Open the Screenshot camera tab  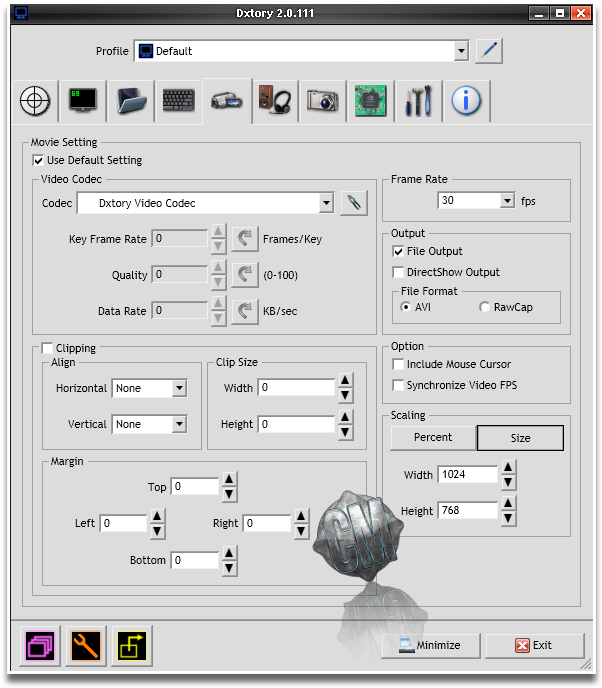(x=322, y=101)
